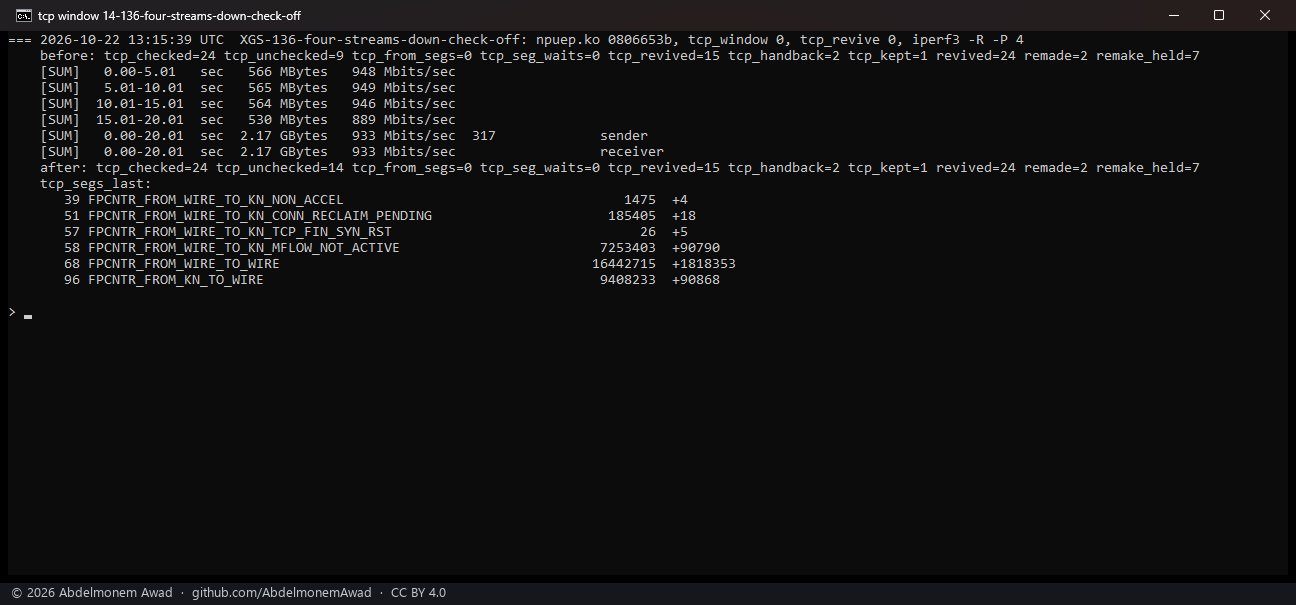This screenshot has width=1296, height=605.
Task: Click 'tcp_unchecked=14' in the after line
Action: point(280,168)
